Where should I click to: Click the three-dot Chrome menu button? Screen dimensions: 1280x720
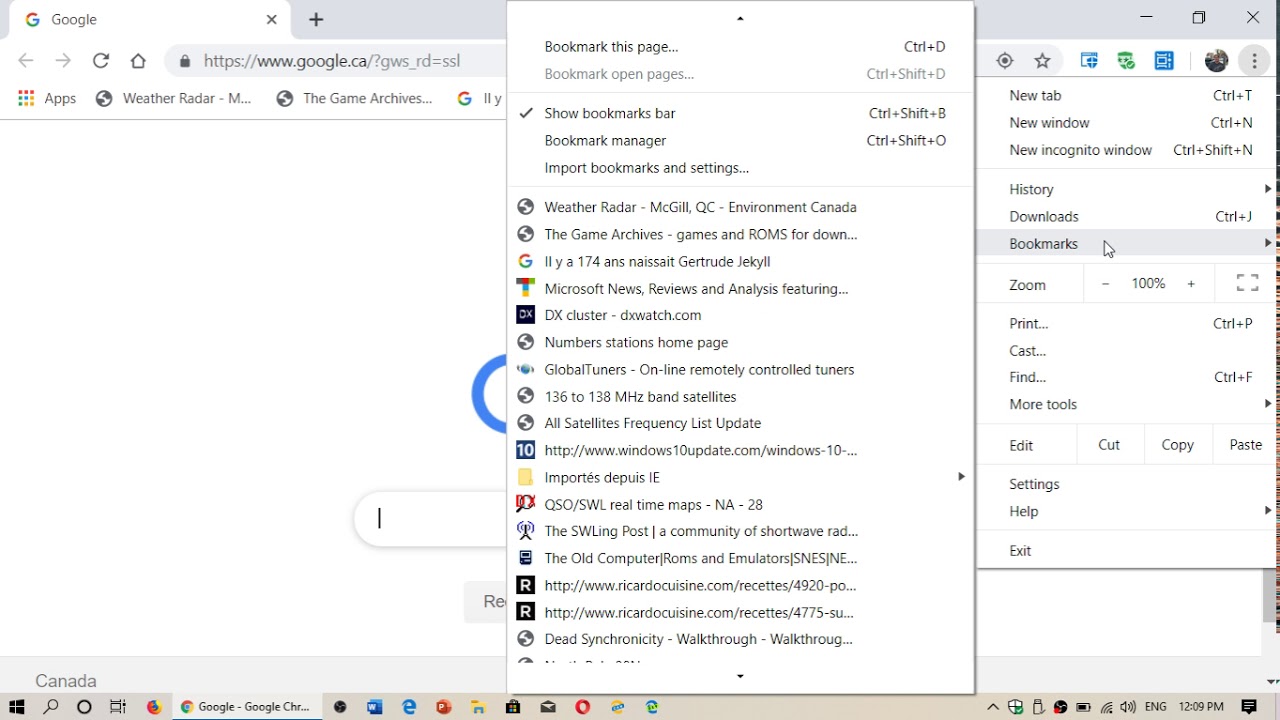point(1254,61)
